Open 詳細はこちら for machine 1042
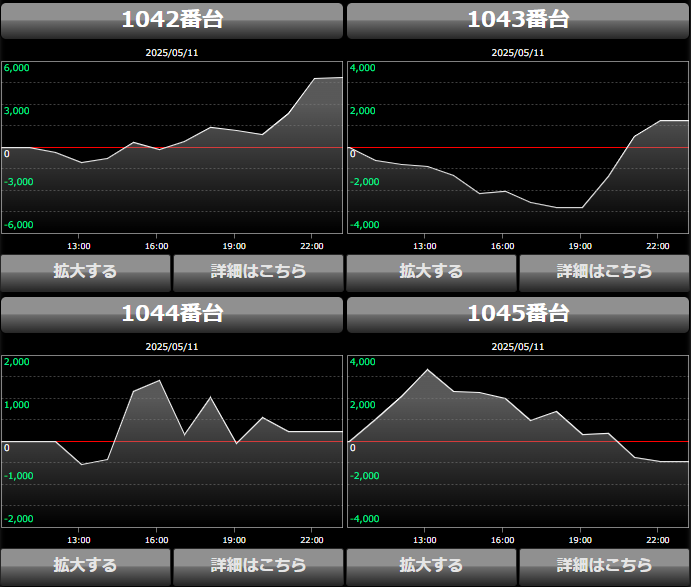The height and width of the screenshot is (587, 691). pos(258,273)
